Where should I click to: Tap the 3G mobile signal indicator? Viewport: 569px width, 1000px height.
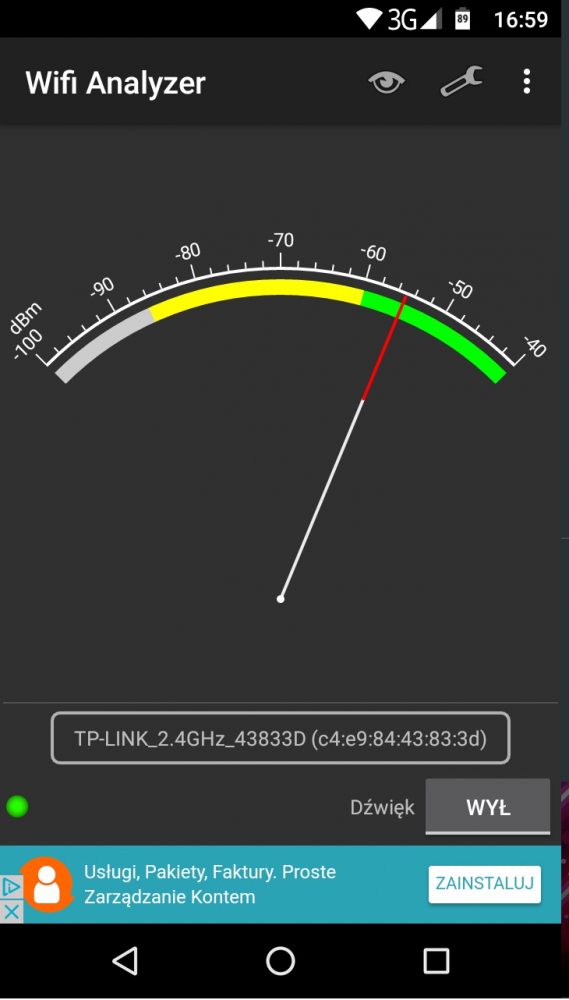click(415, 20)
